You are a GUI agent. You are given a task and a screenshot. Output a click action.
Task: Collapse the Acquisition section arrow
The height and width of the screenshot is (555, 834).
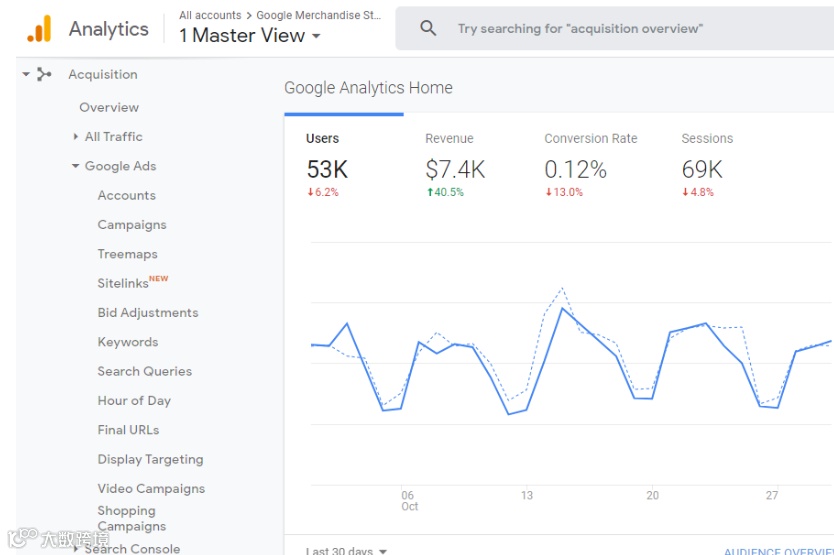click(26, 74)
